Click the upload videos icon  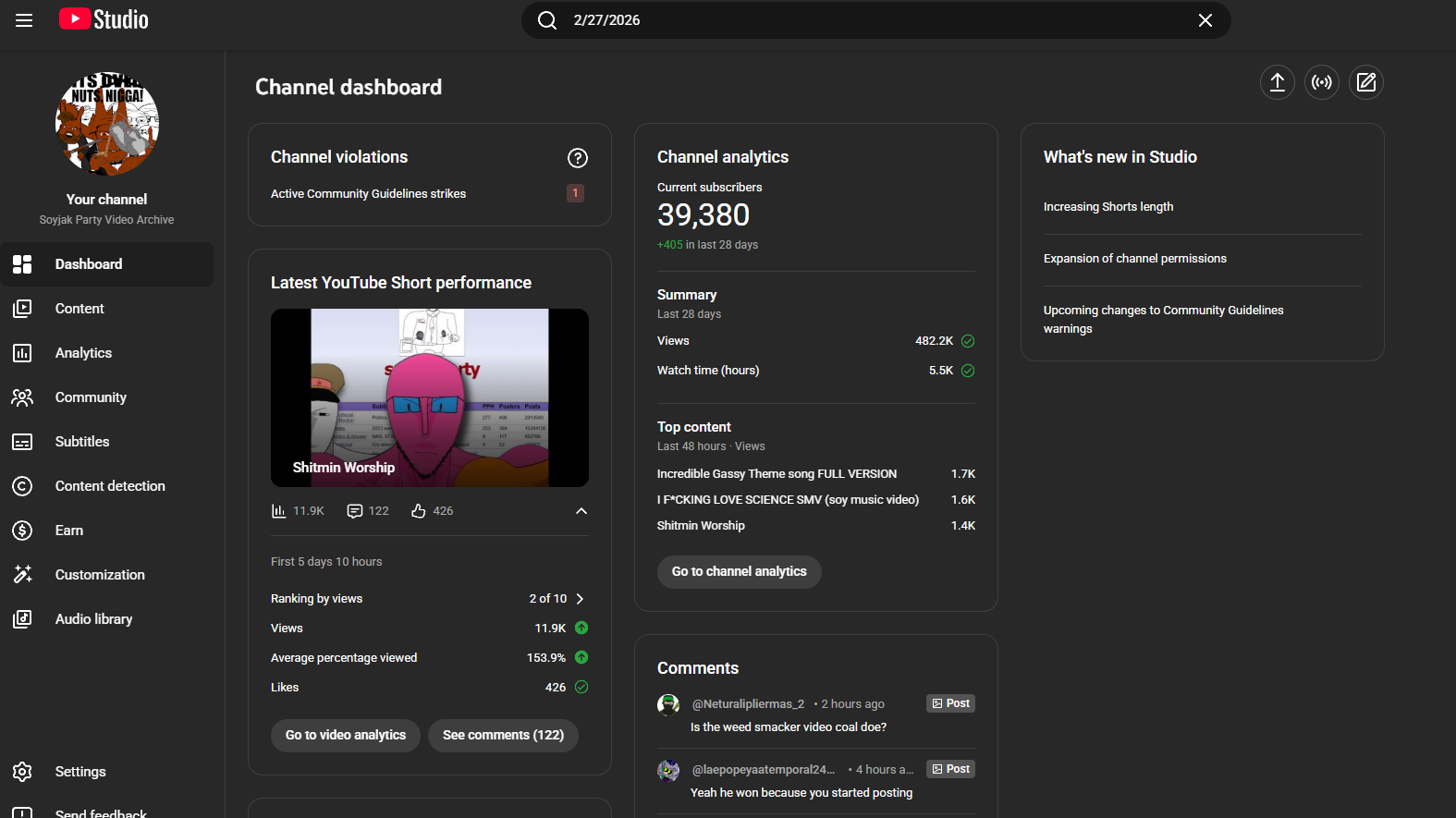(1277, 82)
